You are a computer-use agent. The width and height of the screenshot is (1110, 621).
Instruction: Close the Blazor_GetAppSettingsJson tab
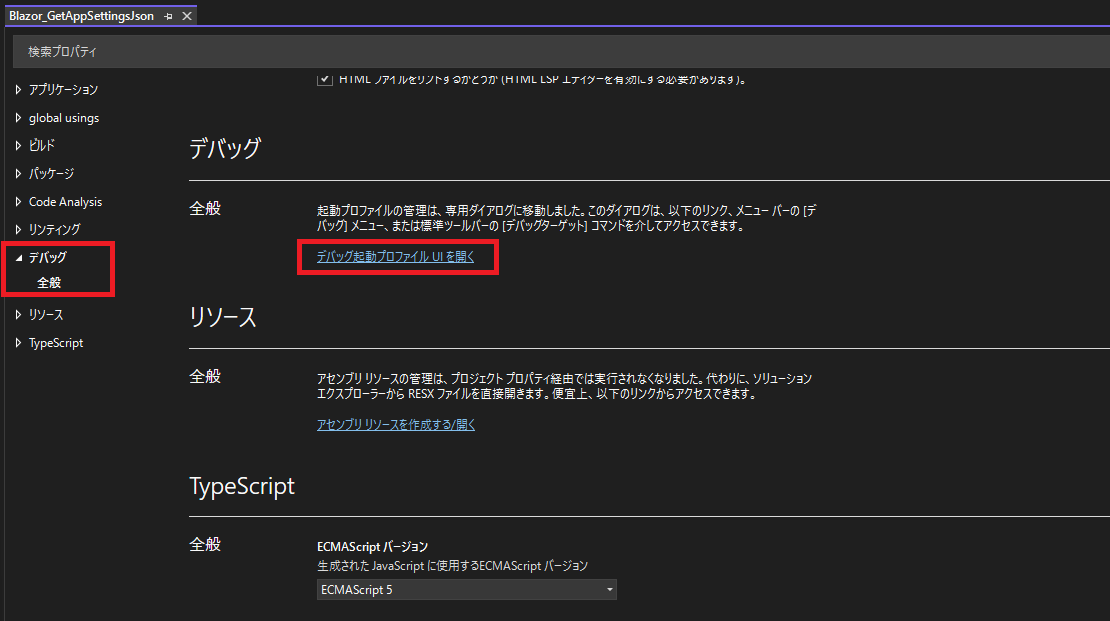tap(187, 16)
